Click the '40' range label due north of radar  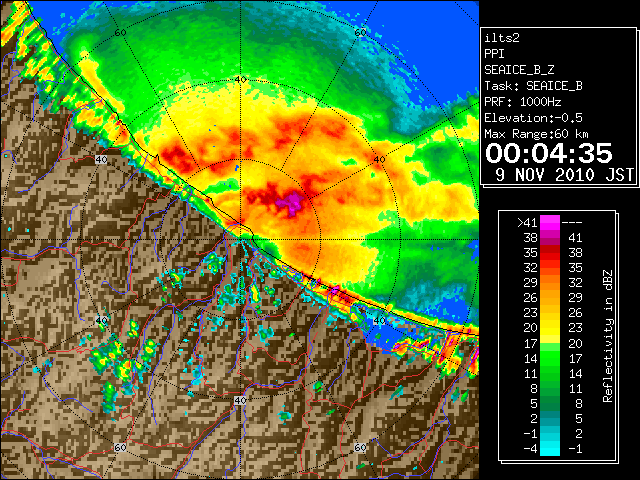click(241, 80)
